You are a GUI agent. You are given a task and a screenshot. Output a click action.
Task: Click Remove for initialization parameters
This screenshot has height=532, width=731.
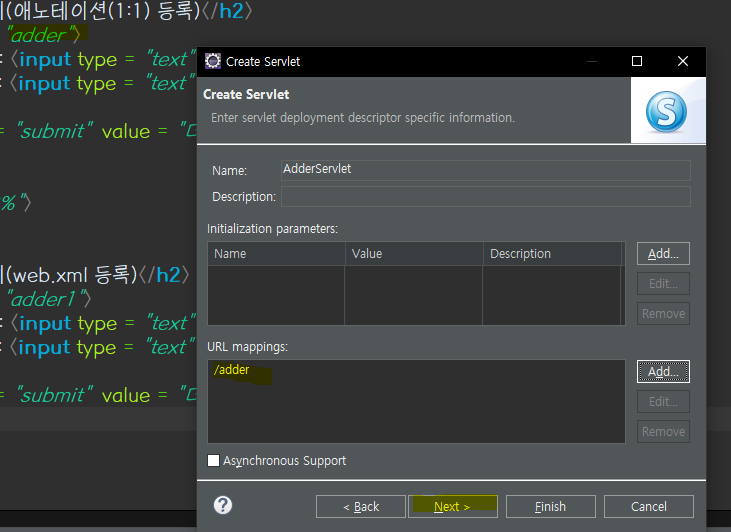pos(663,313)
